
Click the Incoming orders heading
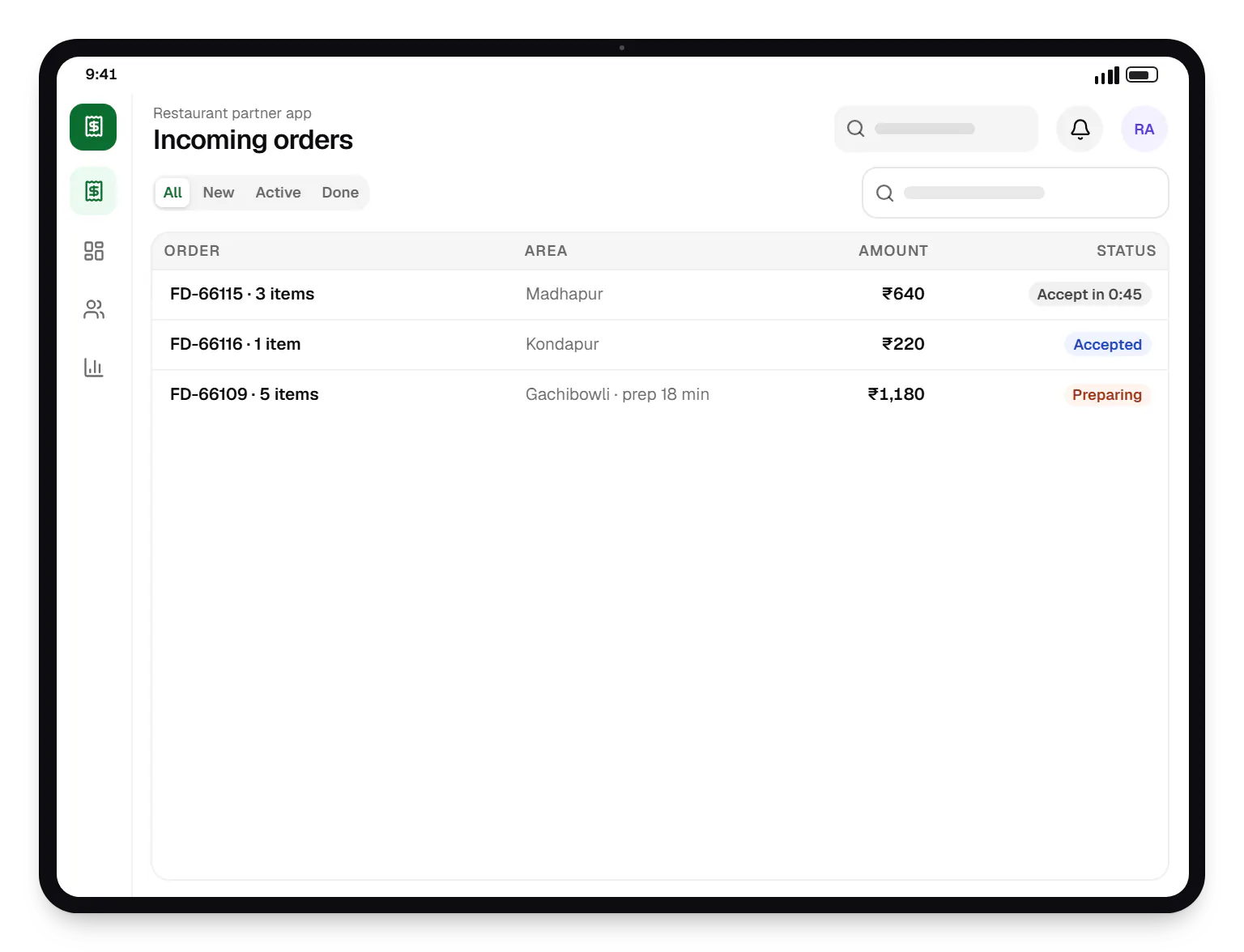pos(253,140)
